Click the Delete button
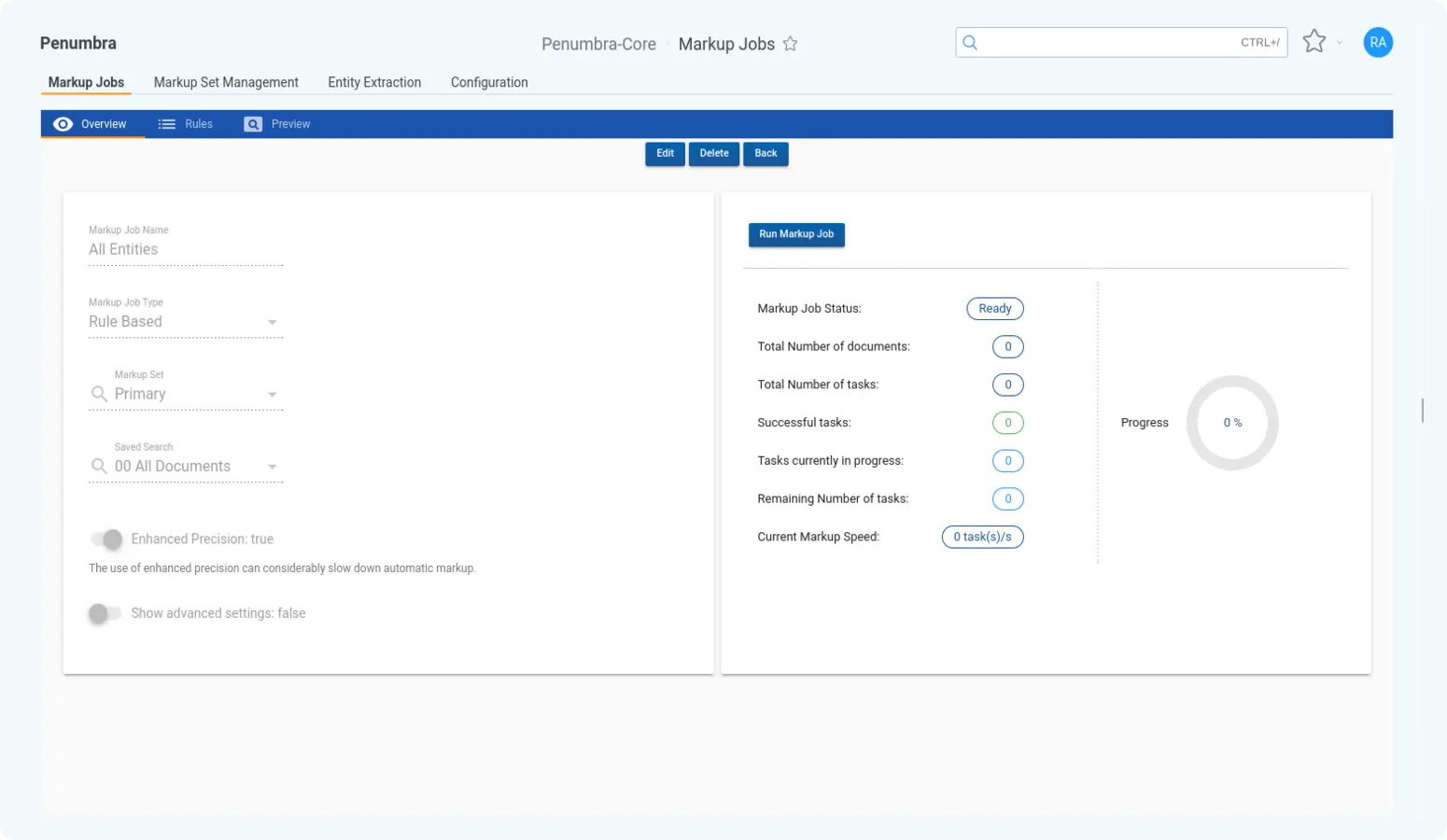 713,154
